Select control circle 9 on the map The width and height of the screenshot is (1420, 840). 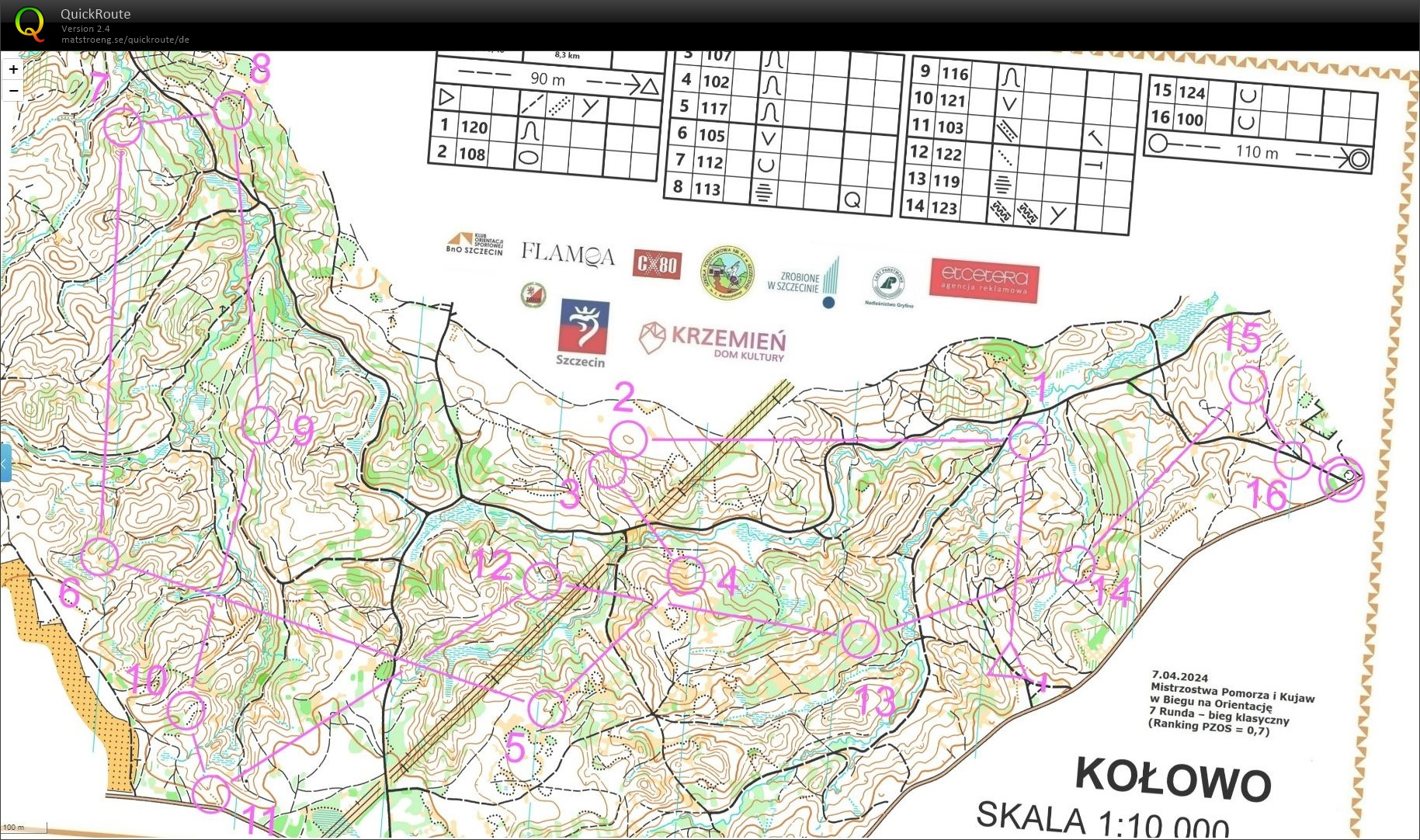tap(260, 425)
